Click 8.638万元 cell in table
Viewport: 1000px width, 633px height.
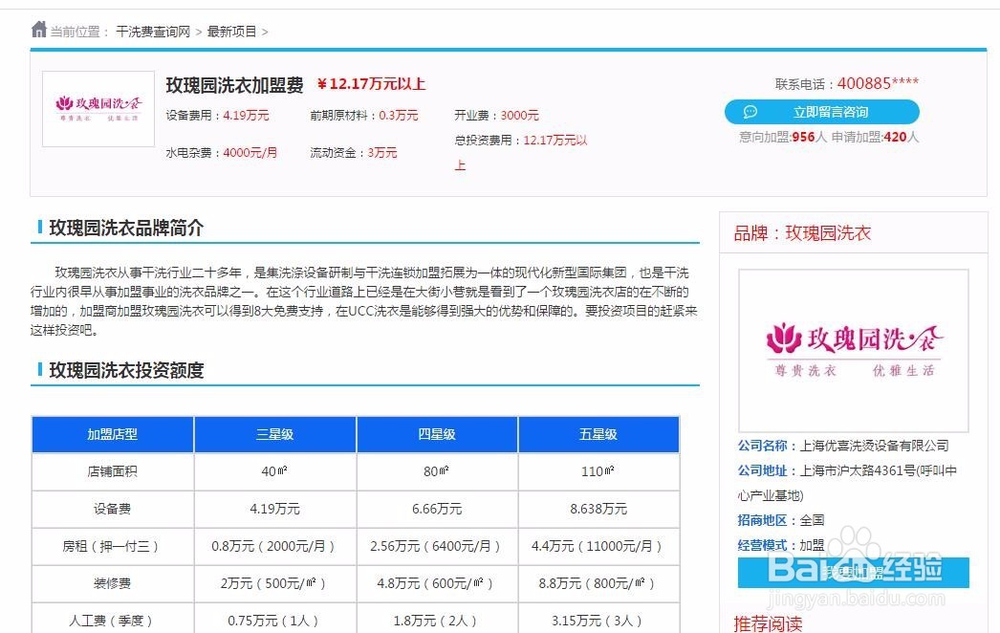598,509
